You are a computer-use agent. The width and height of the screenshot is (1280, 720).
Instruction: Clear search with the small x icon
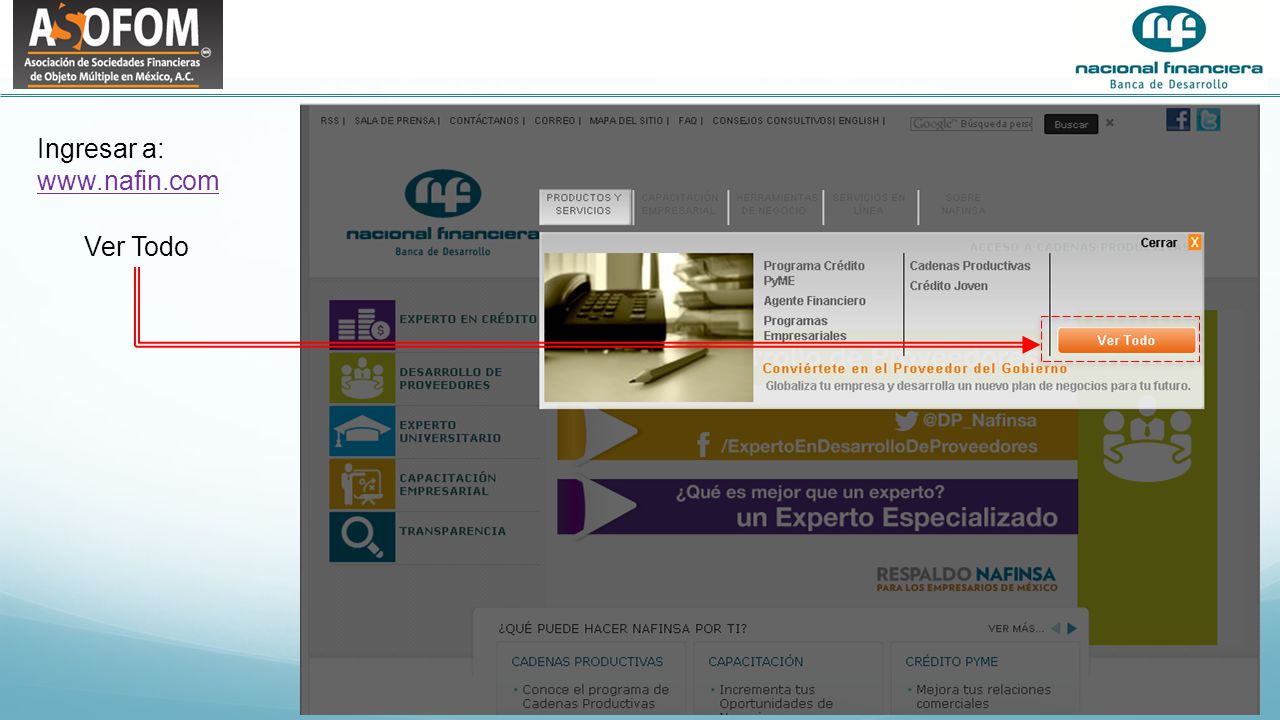pos(1109,123)
